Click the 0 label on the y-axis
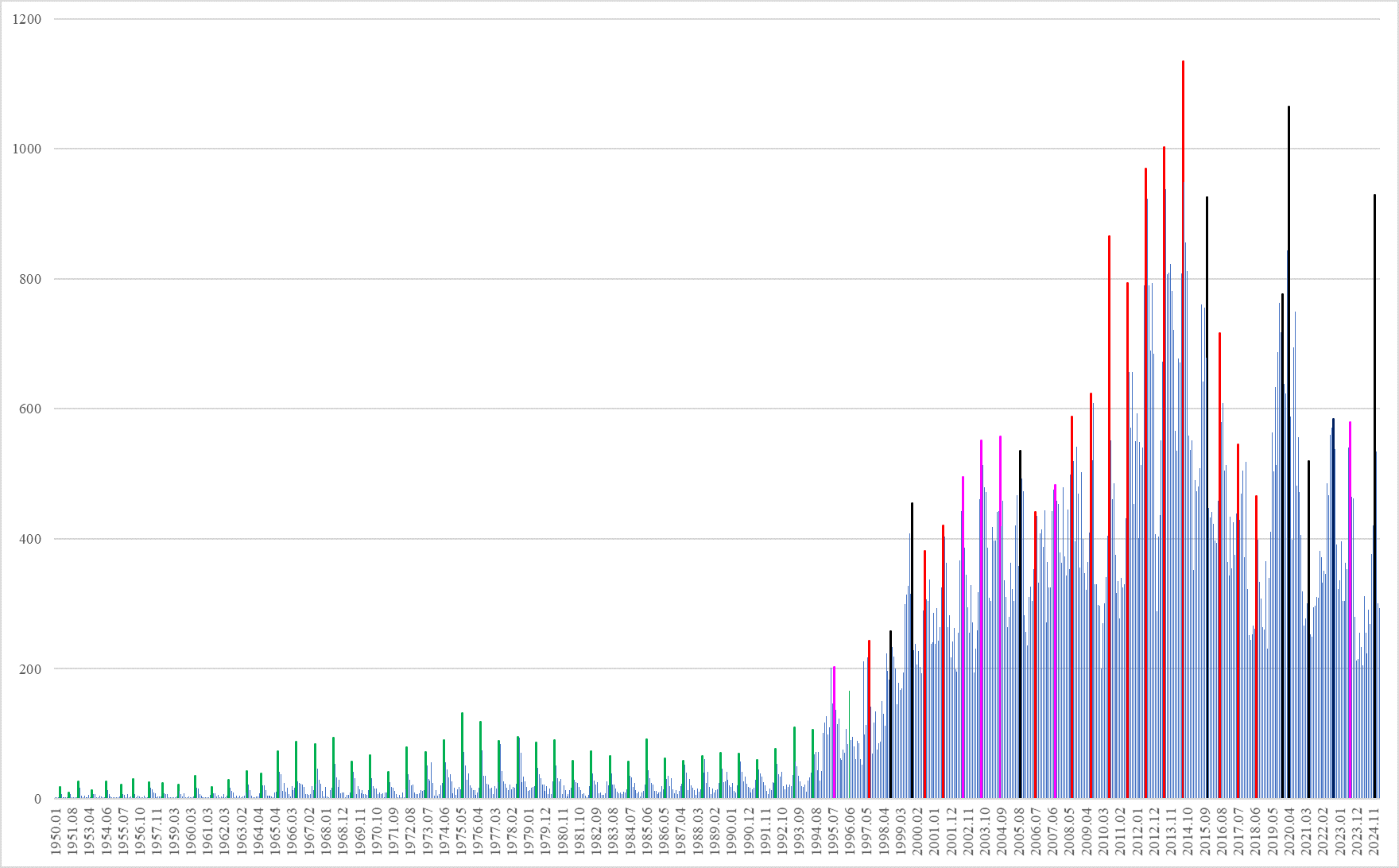This screenshot has height=868, width=1399. click(37, 799)
